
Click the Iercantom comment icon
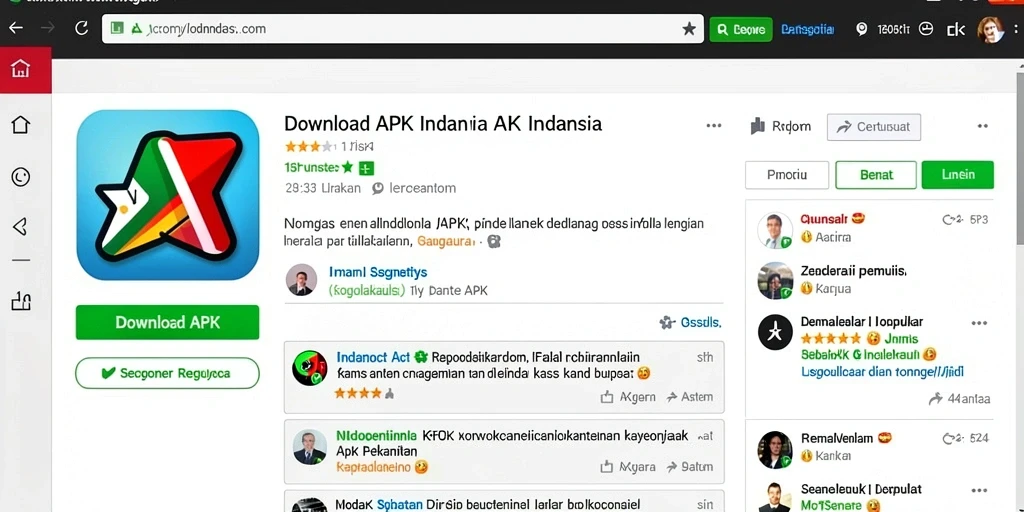378,189
